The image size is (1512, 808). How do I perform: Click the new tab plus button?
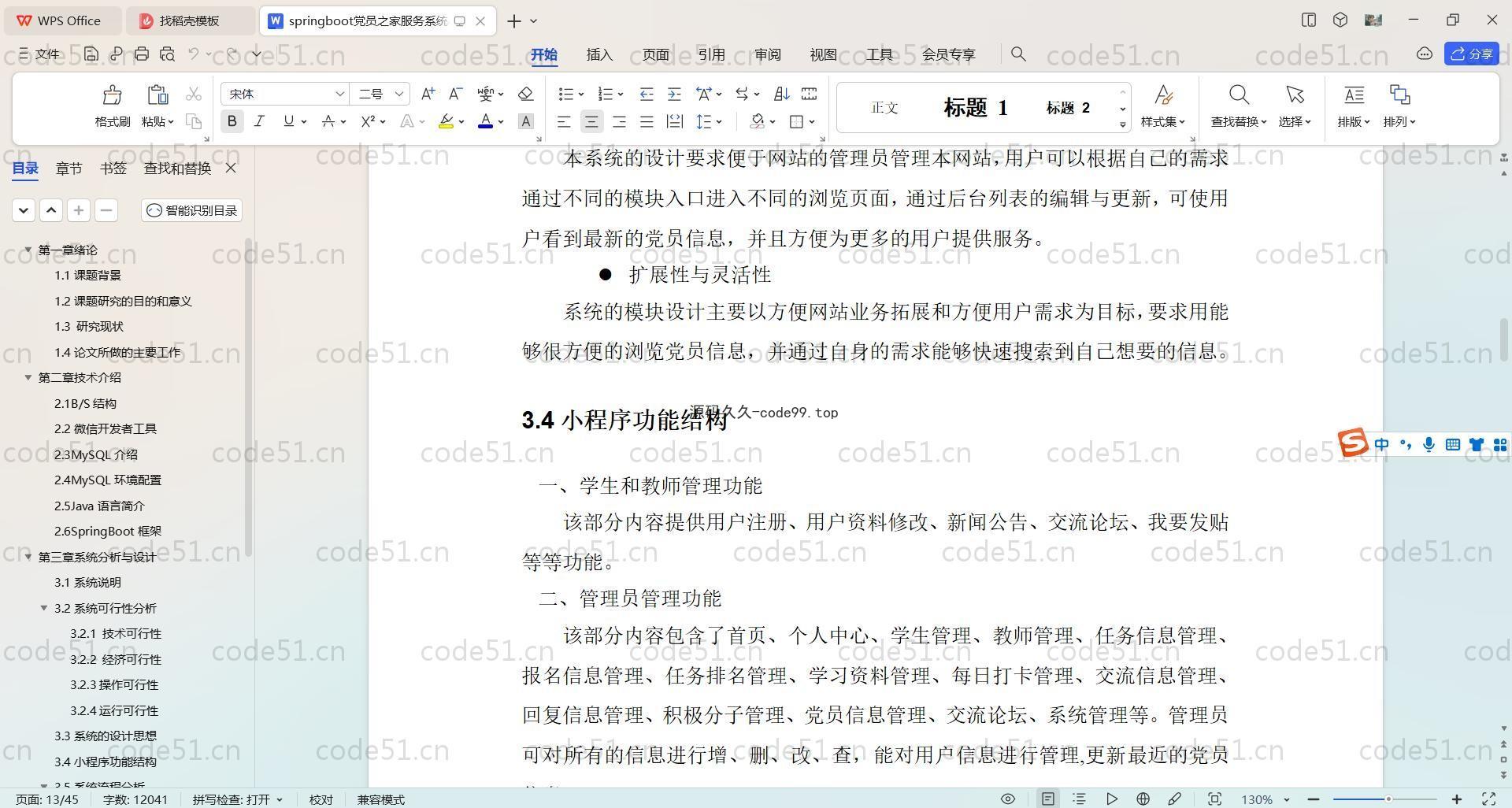(x=513, y=20)
